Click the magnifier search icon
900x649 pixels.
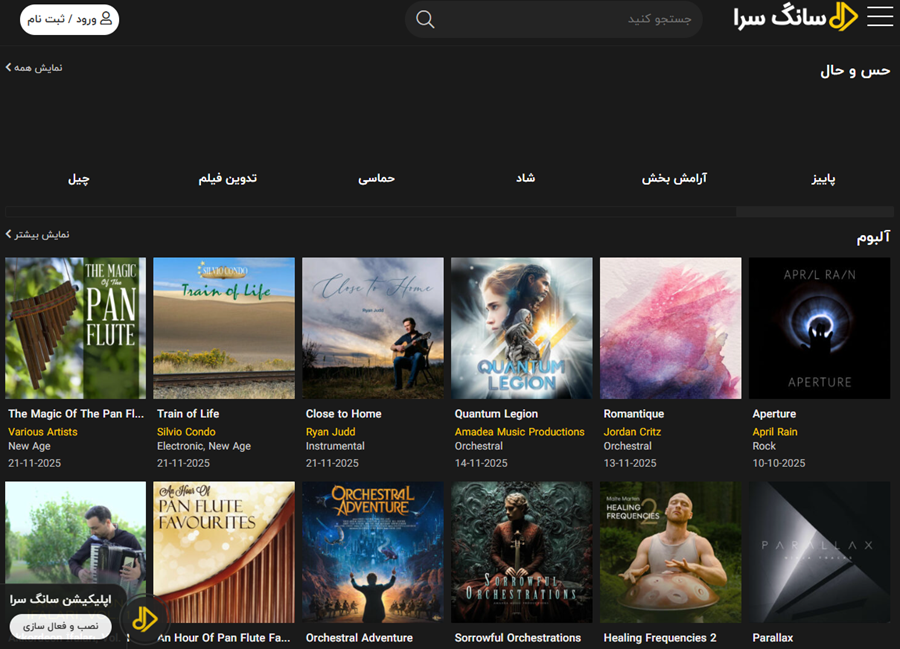pyautogui.click(x=425, y=20)
